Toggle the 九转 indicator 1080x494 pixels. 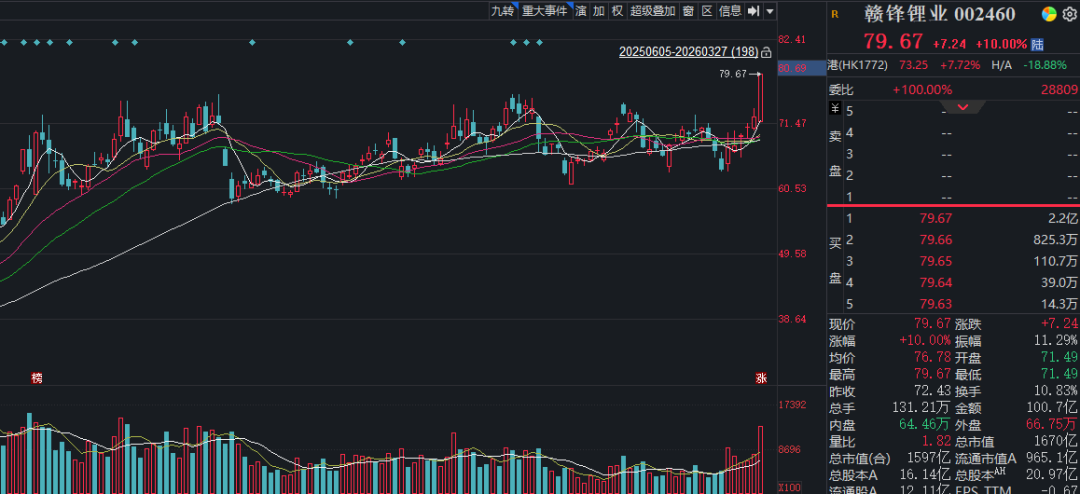502,11
